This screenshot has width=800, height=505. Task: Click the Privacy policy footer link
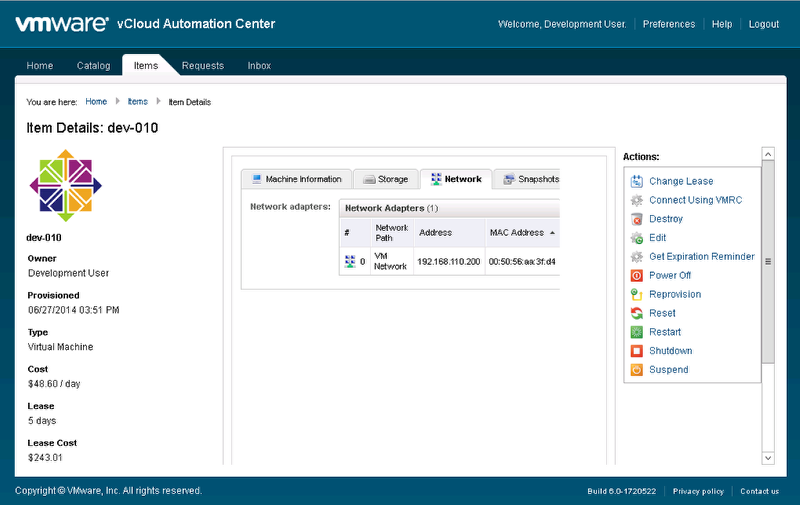(x=698, y=491)
